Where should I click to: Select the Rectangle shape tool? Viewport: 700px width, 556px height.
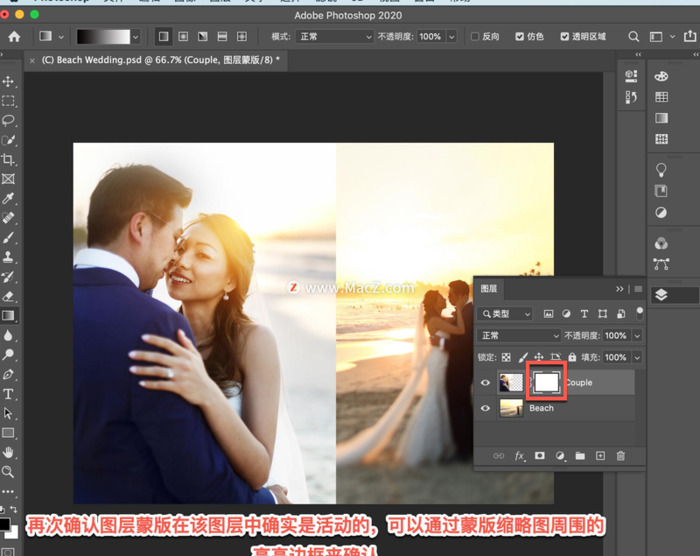[x=8, y=433]
